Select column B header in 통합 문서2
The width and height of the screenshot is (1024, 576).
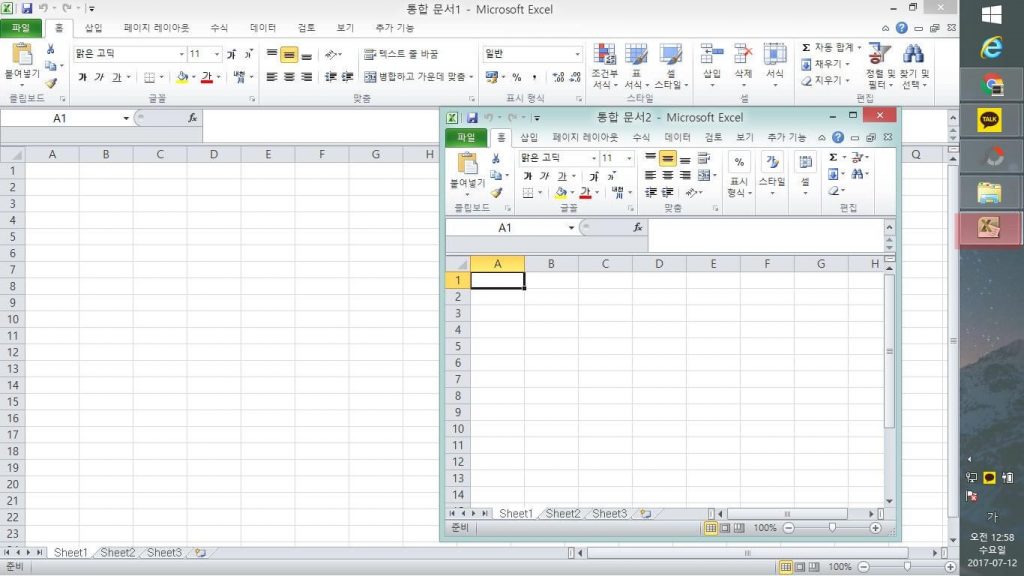[551, 264]
